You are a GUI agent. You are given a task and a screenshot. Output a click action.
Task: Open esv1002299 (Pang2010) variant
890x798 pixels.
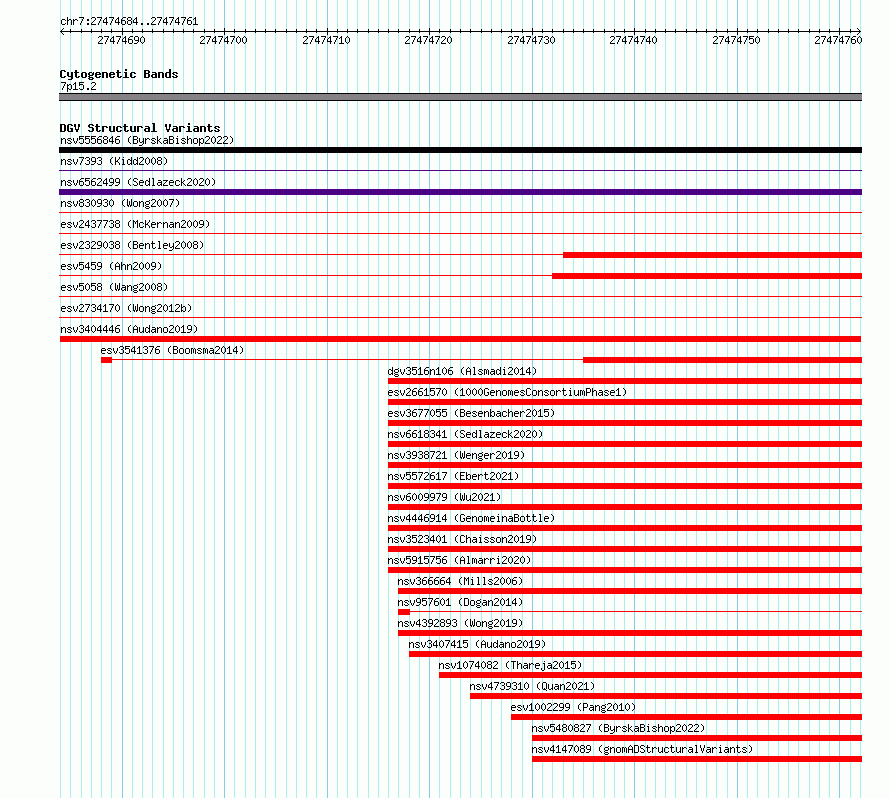(x=573, y=707)
